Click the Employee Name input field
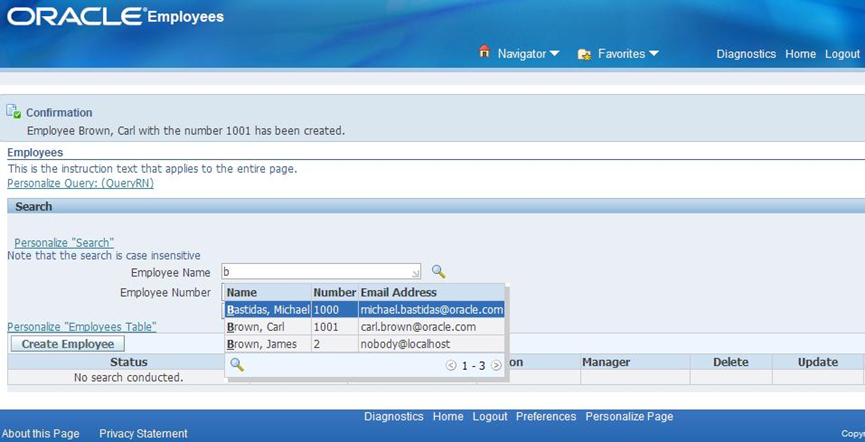865x442 pixels. coord(321,271)
